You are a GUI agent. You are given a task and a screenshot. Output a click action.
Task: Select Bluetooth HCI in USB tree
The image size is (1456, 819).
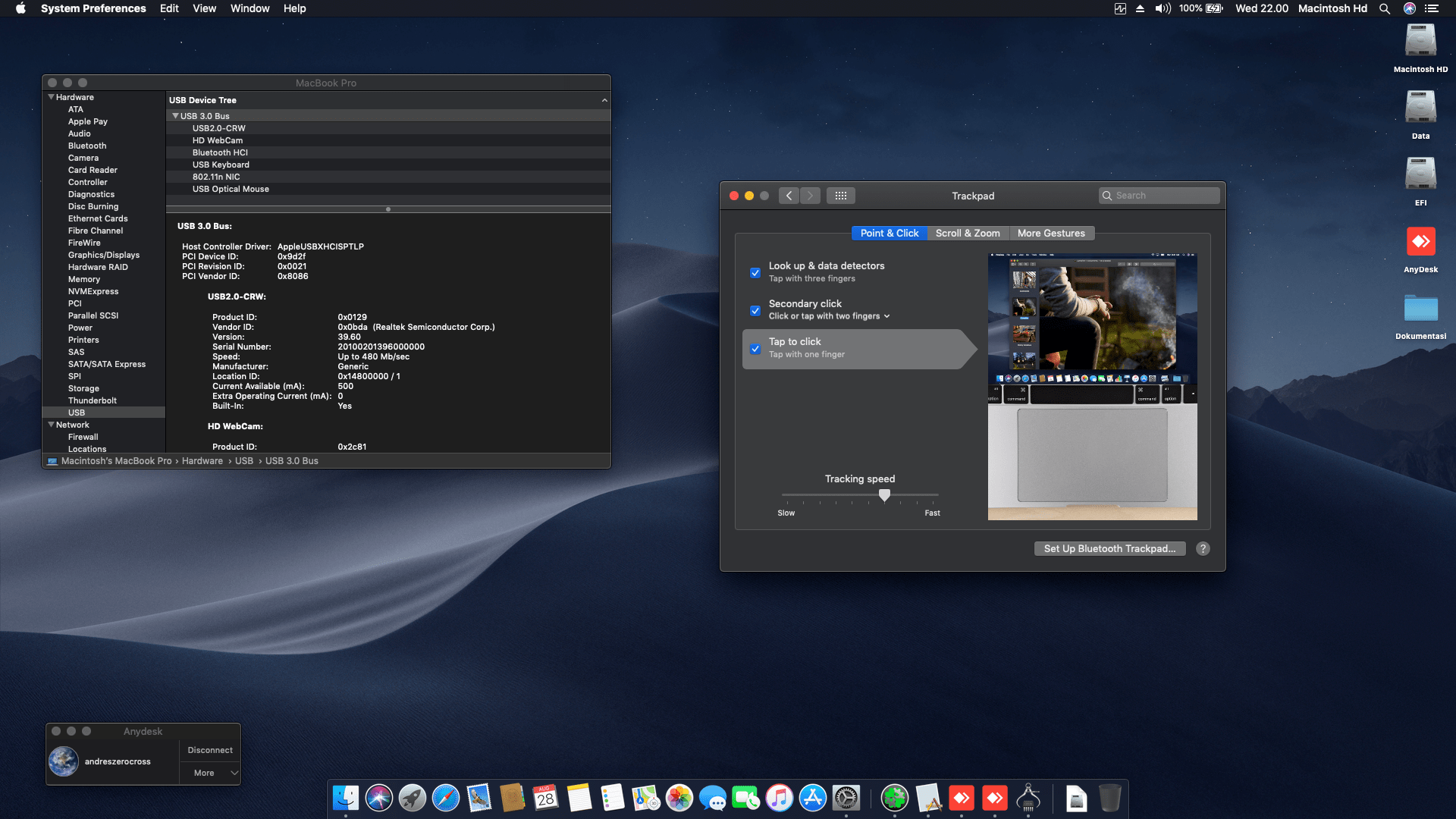click(388, 152)
